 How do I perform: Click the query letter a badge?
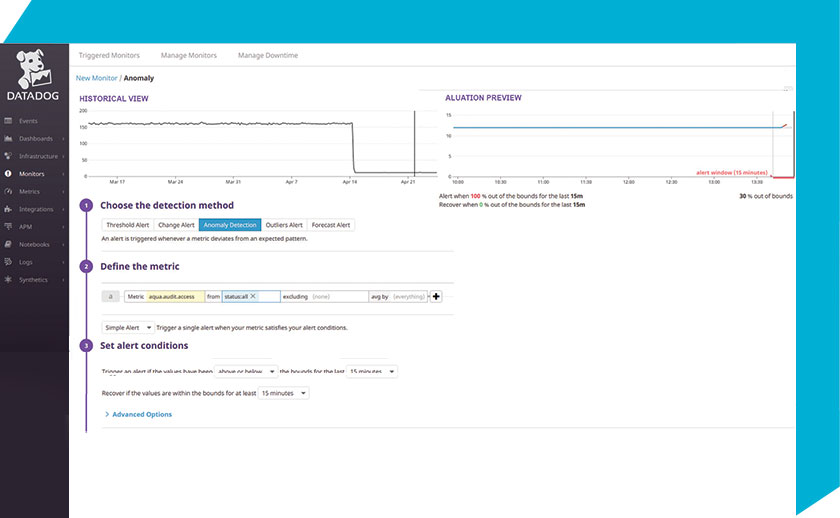[x=110, y=296]
